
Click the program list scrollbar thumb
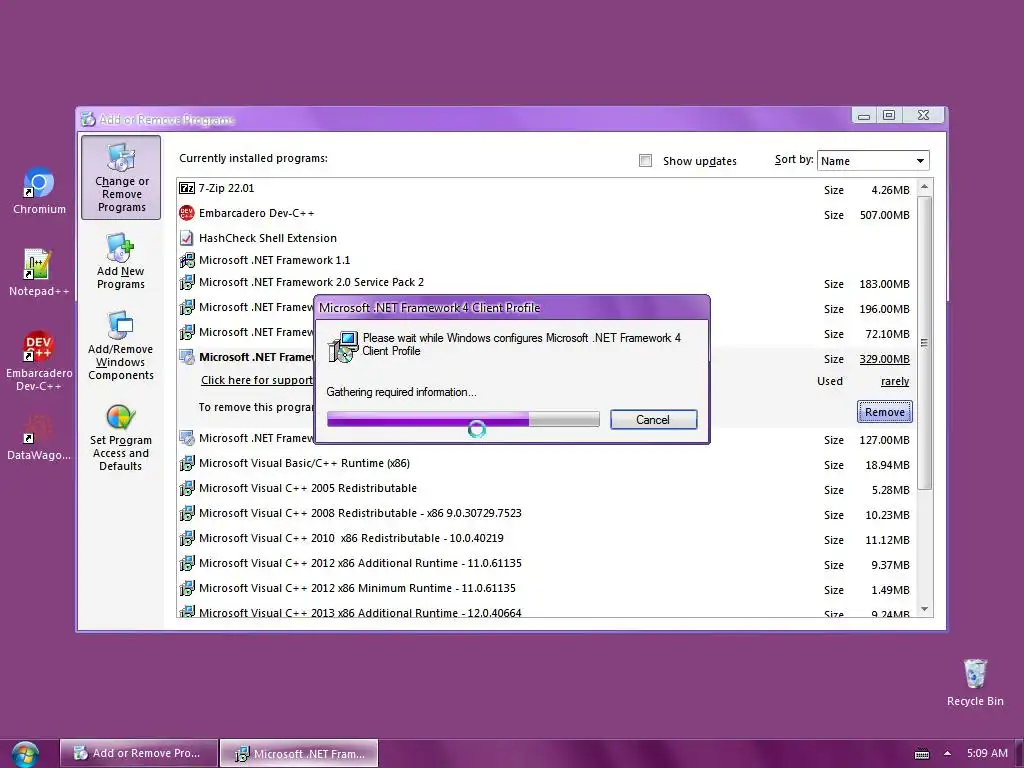[924, 342]
